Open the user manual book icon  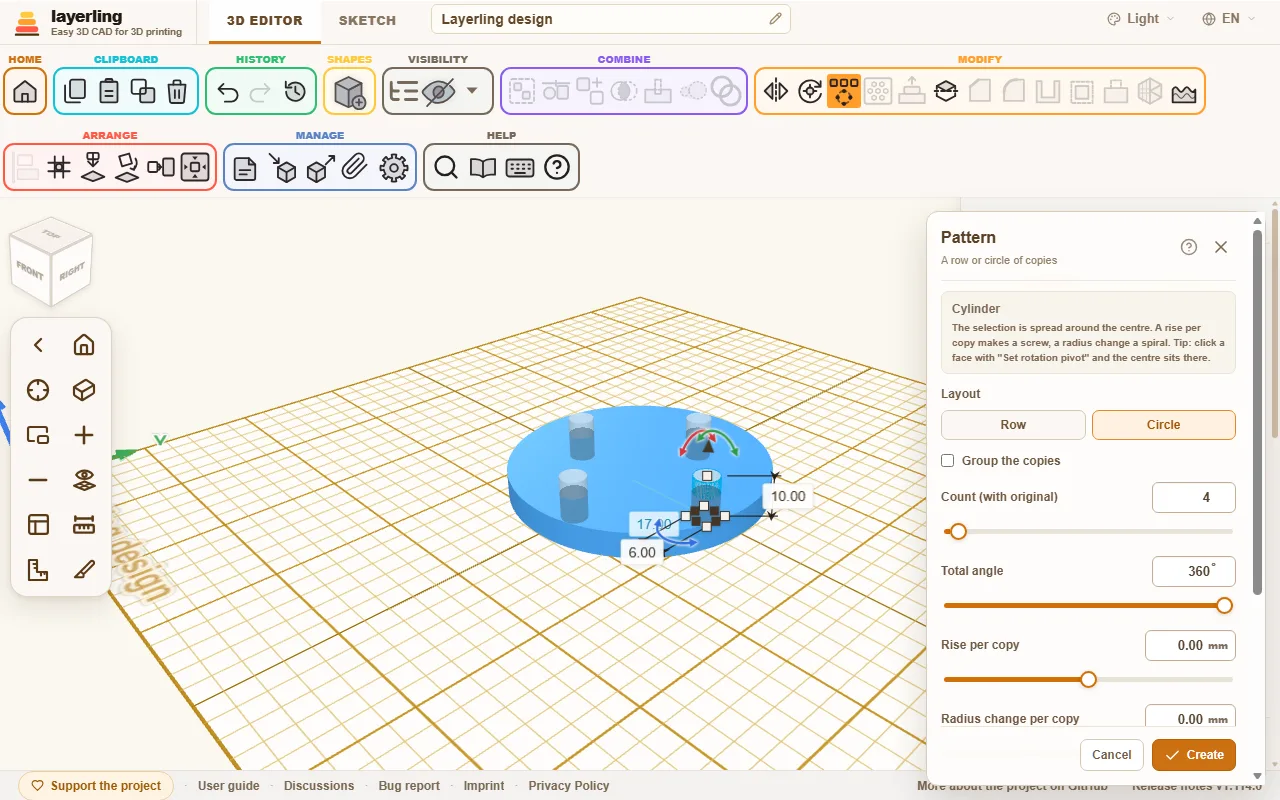[x=483, y=168]
